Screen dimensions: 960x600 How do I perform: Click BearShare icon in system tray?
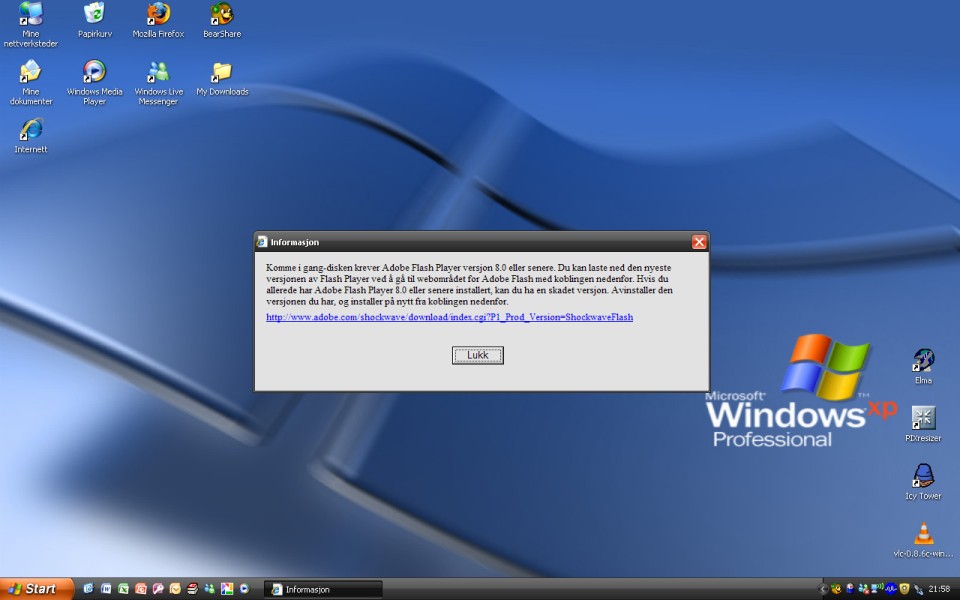click(x=836, y=589)
